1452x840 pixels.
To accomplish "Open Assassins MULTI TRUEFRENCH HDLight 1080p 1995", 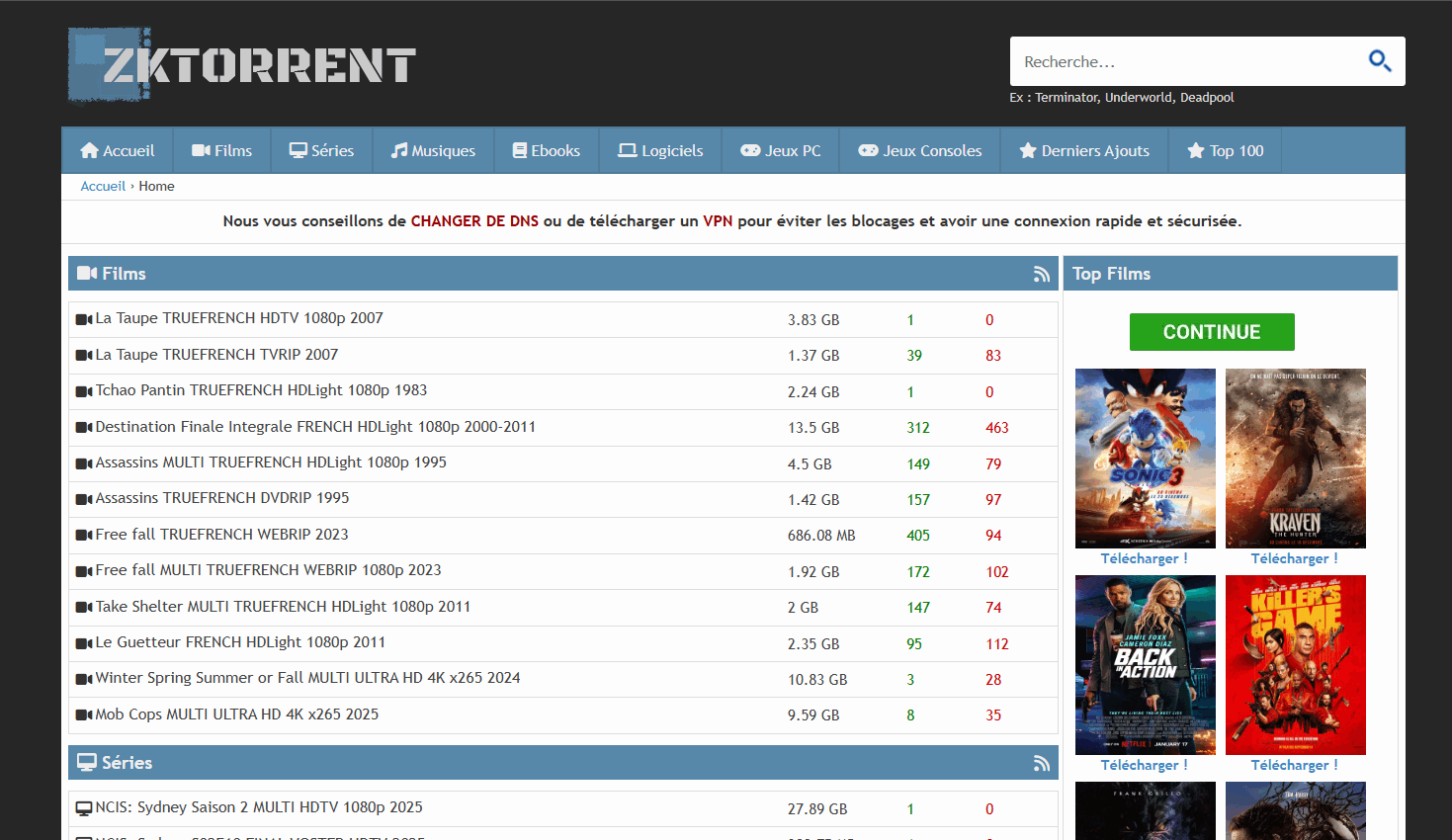I will click(x=271, y=462).
